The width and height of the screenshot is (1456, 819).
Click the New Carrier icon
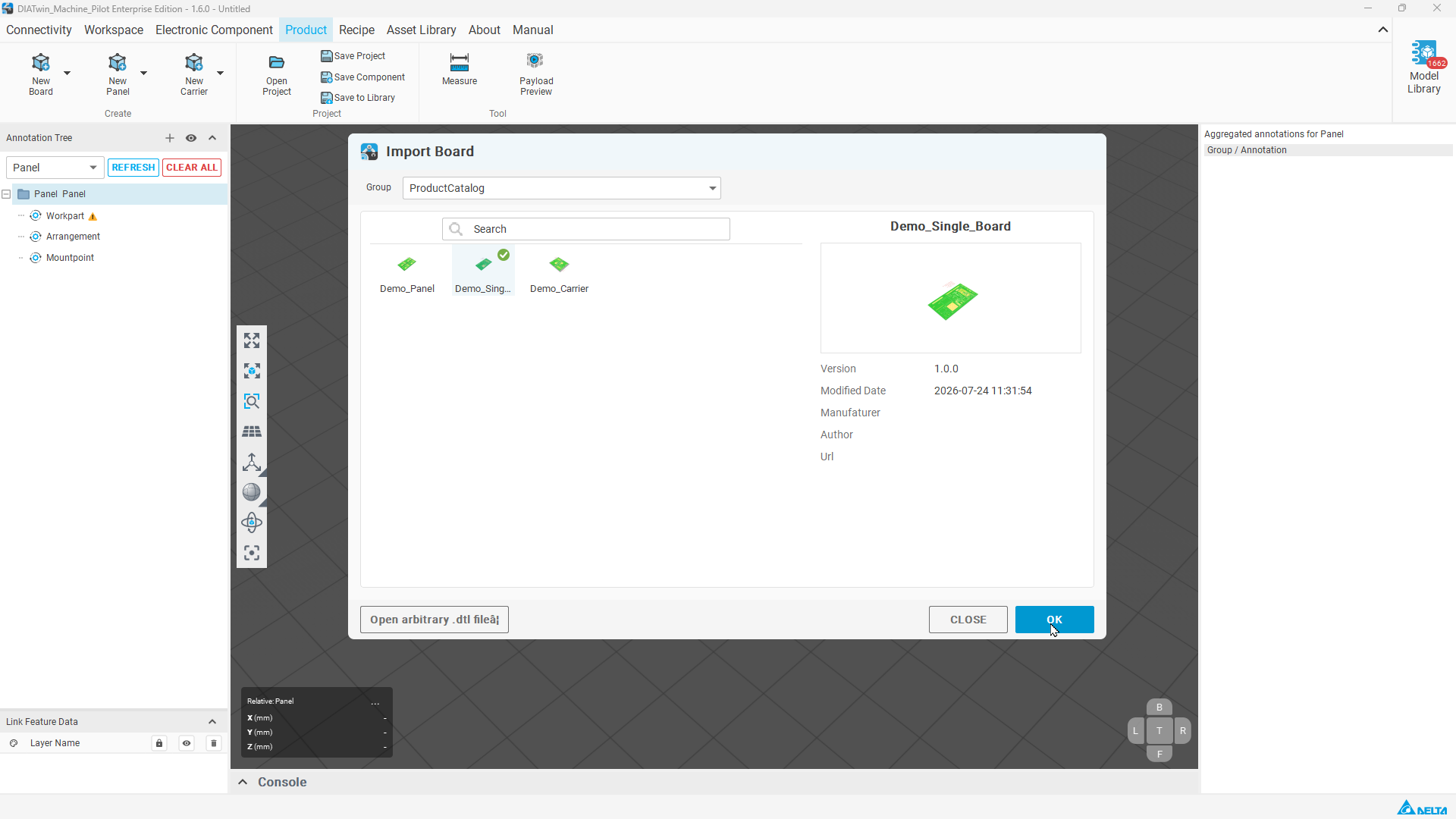coord(194,62)
